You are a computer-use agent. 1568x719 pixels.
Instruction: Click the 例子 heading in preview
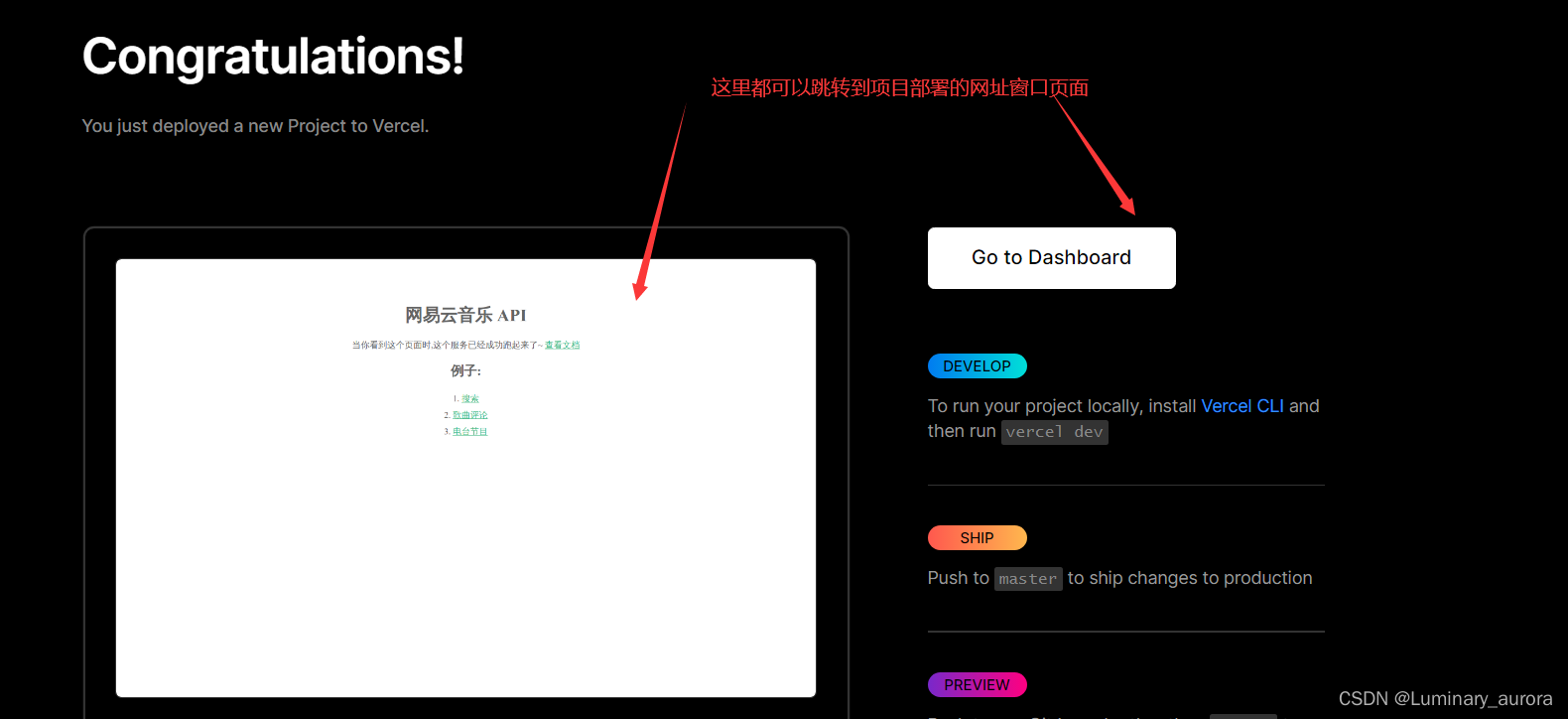[465, 370]
